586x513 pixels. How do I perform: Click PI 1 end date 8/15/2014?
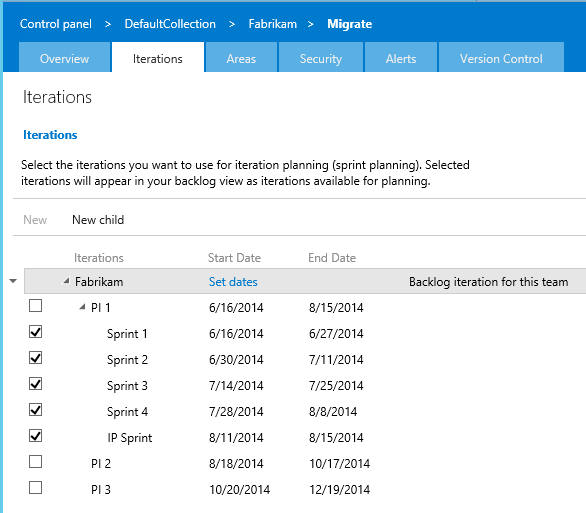(336, 308)
